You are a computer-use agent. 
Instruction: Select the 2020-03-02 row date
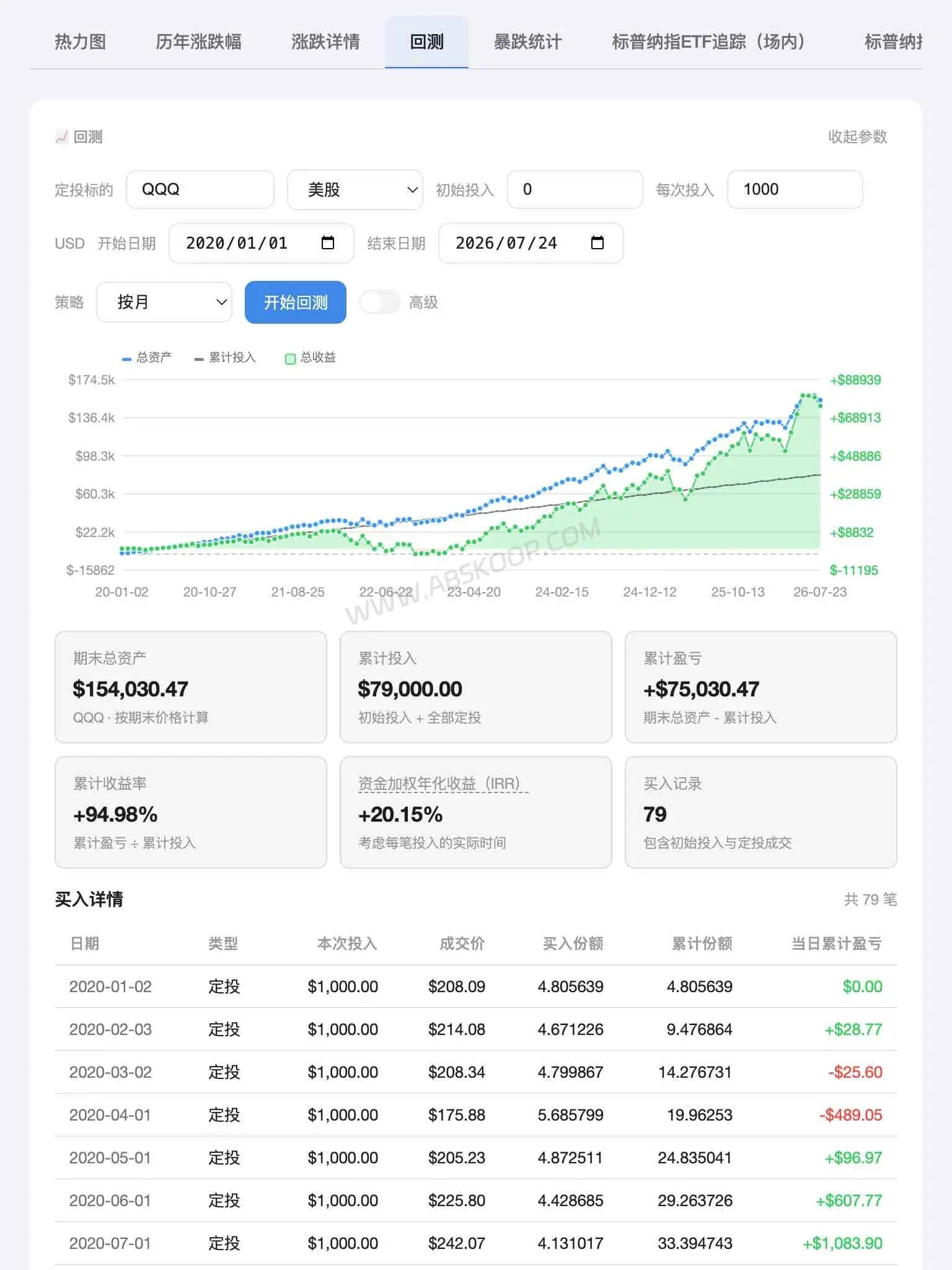[110, 1072]
